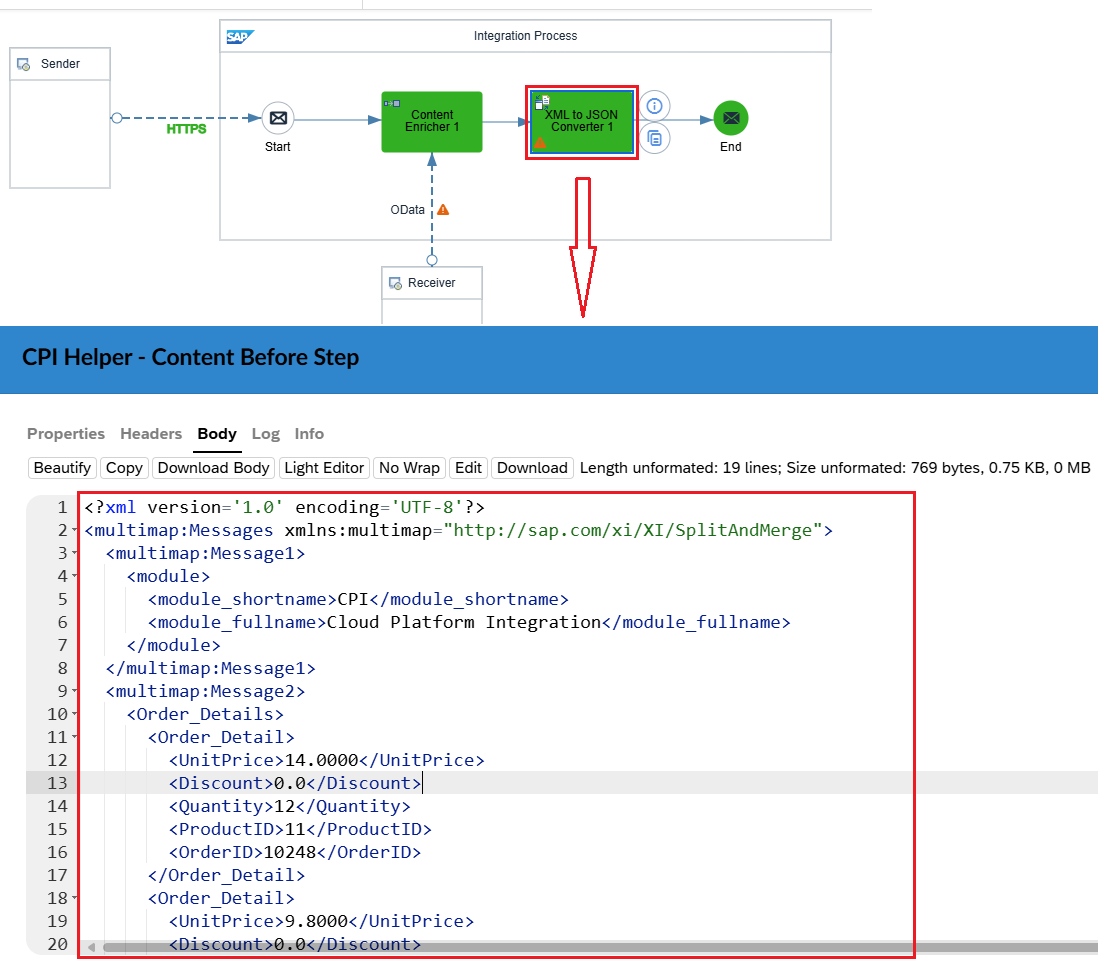Screen dimensions: 1098x970
Task: Click the Cloud Platform Integration text on line 6
Action: coord(464,623)
